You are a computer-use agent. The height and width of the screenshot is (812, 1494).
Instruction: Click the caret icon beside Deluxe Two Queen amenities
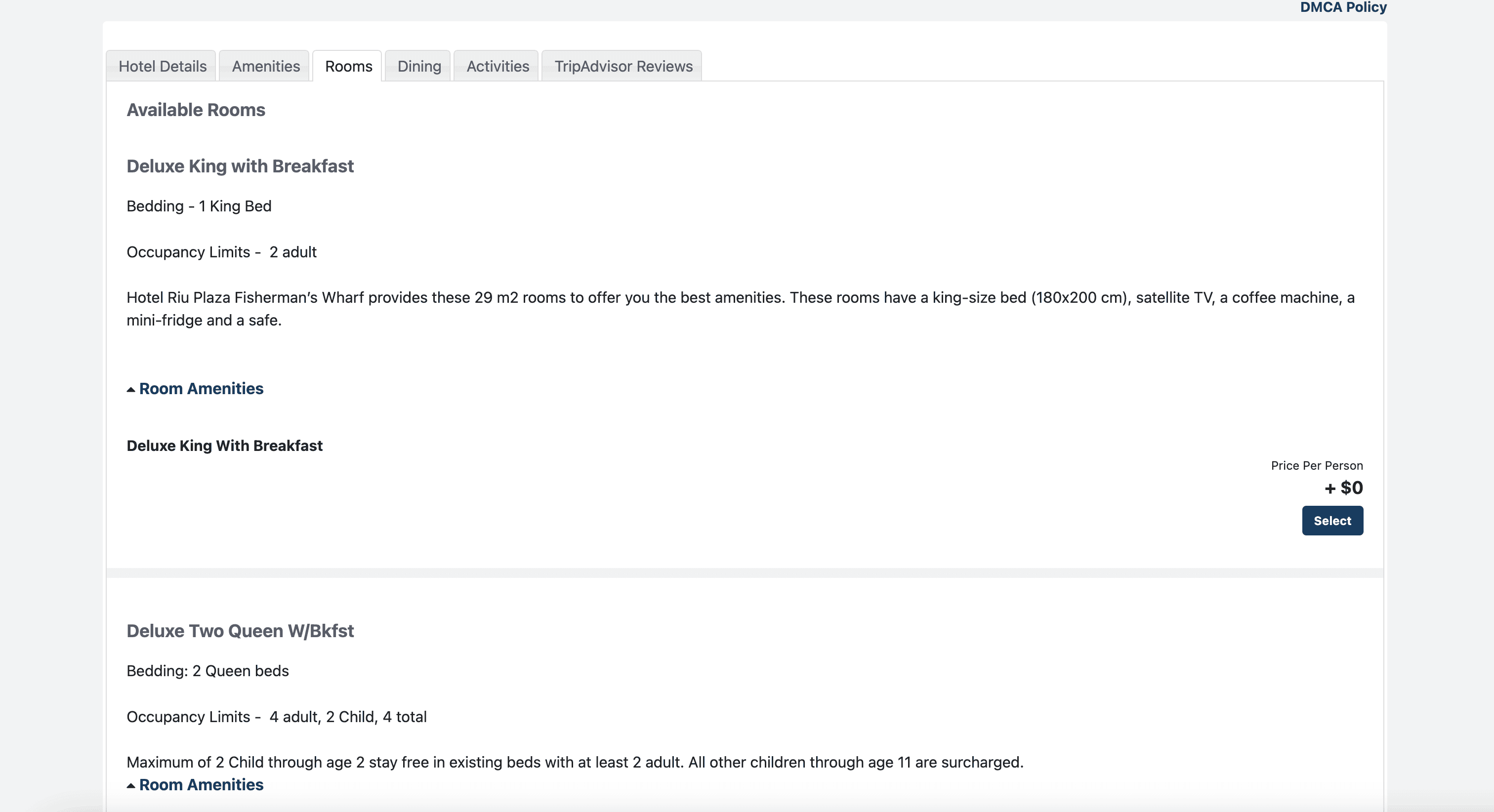131,785
